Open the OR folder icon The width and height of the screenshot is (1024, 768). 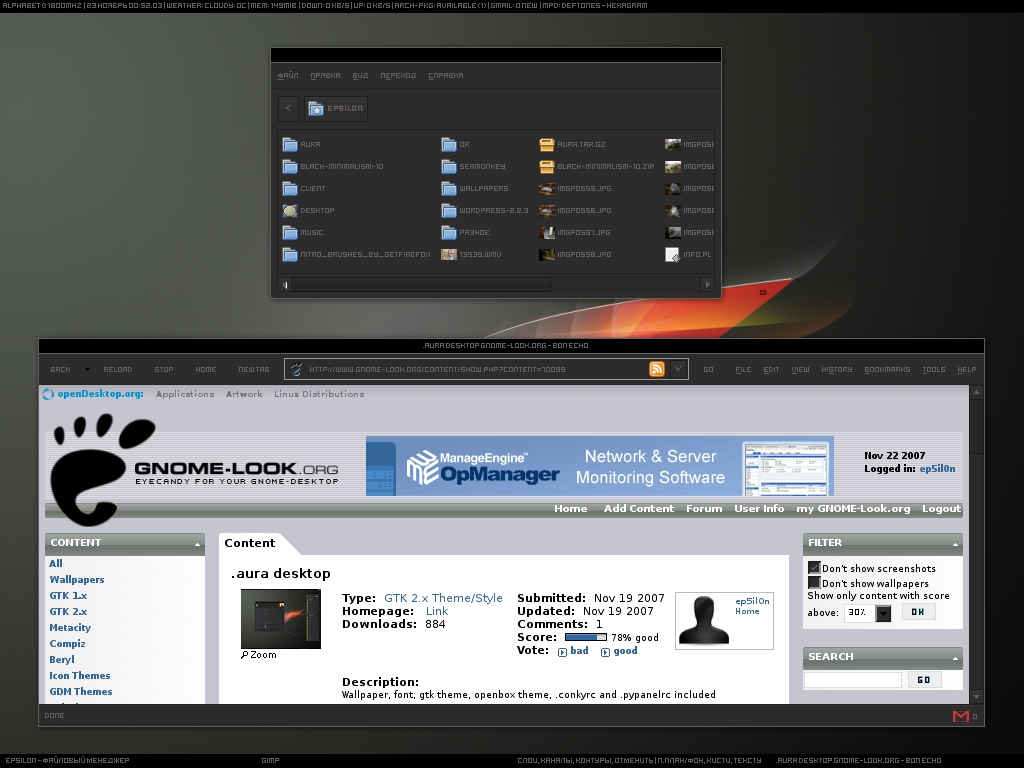click(x=449, y=144)
